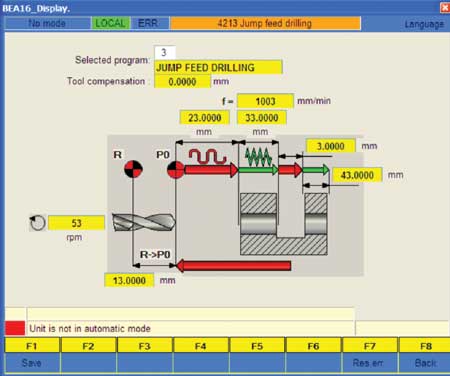Screen dimensions: 450x376
Task: Click the R reference point marker
Action: pos(133,169)
